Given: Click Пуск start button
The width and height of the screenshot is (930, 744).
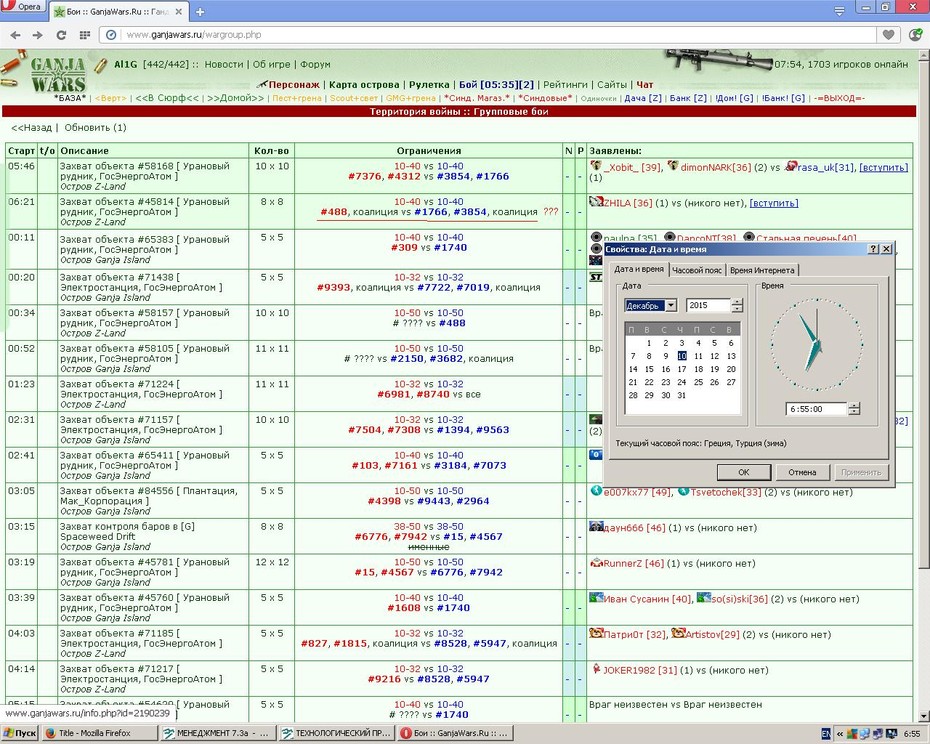Looking at the screenshot, I should tap(20, 733).
